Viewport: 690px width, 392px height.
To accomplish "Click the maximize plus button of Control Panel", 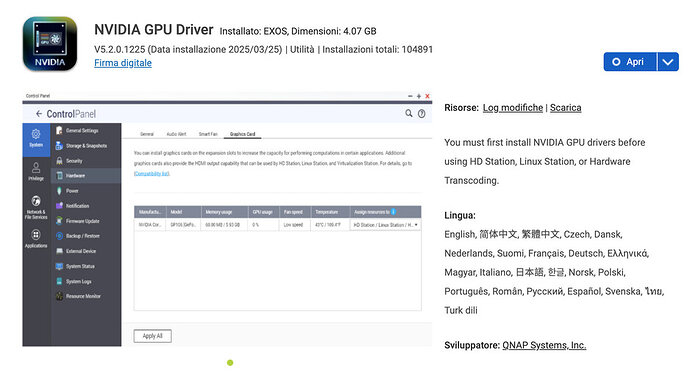I will click(x=418, y=96).
